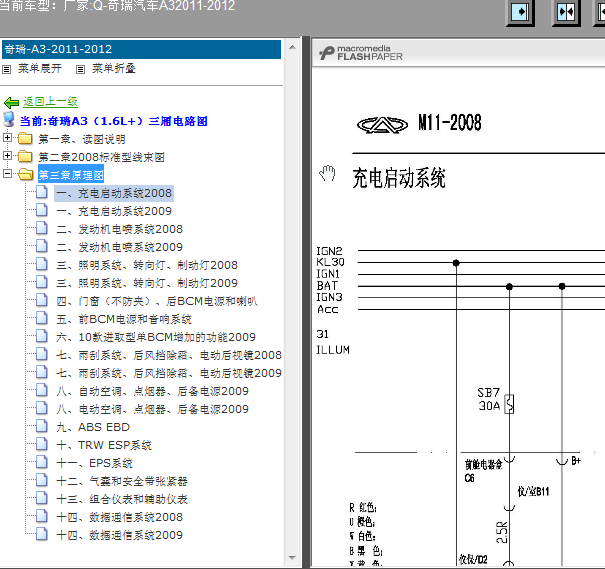The width and height of the screenshot is (605, 569).
Task: Open 一、充电启动系统2009 diagram
Action: click(114, 211)
